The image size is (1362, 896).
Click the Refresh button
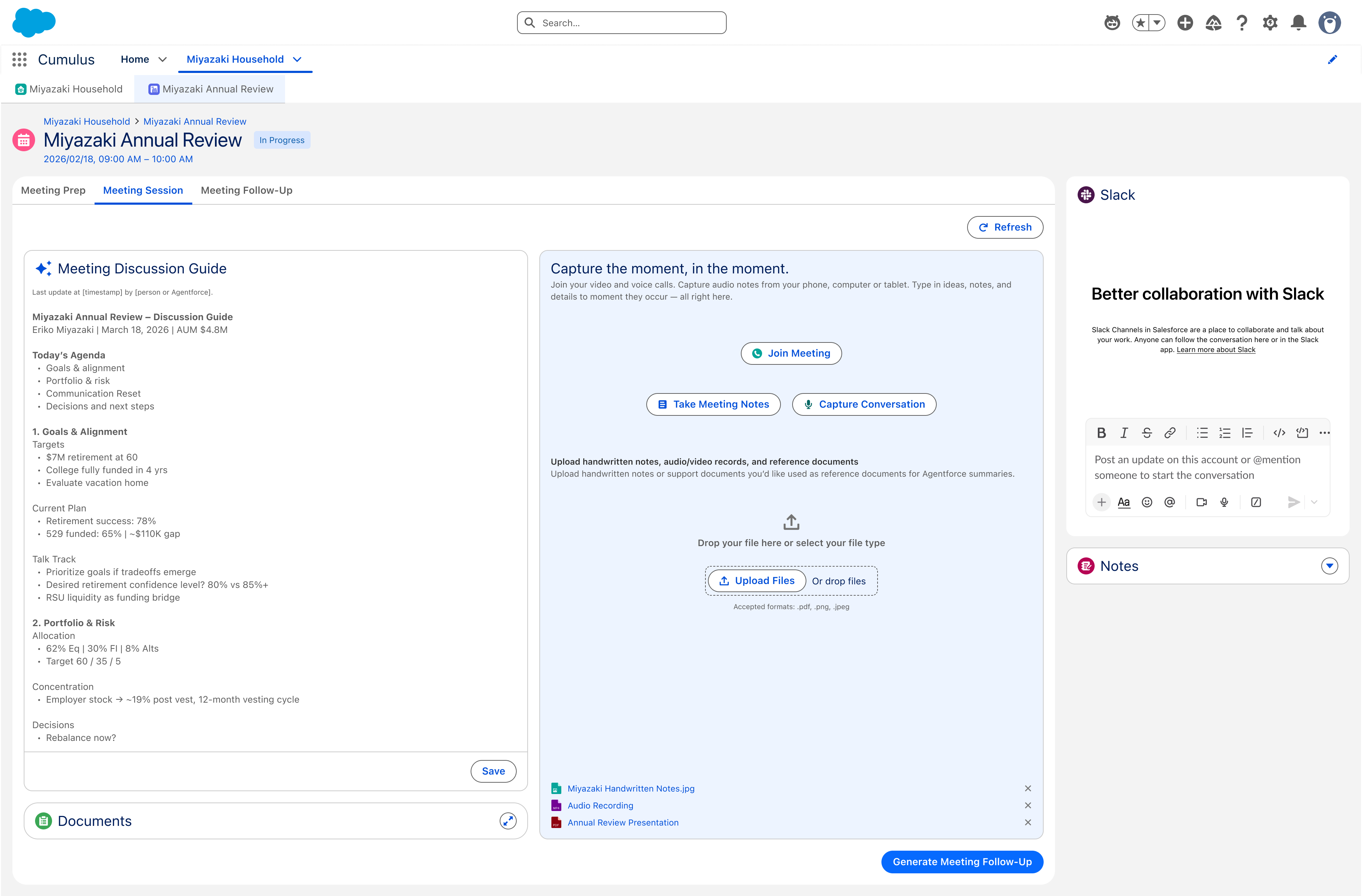pyautogui.click(x=1005, y=227)
